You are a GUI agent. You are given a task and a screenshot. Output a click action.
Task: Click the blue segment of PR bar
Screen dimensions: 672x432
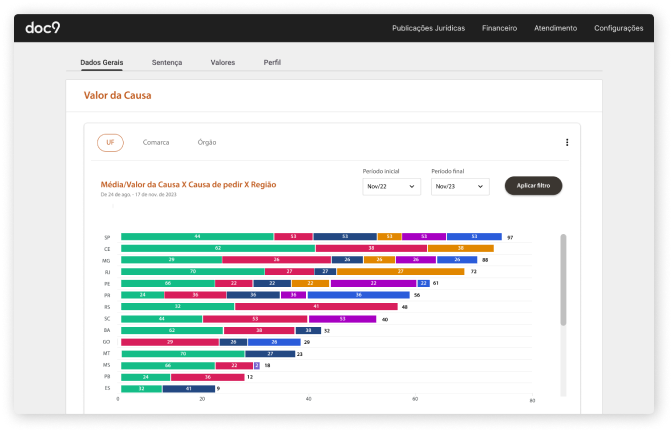pyautogui.click(x=358, y=295)
